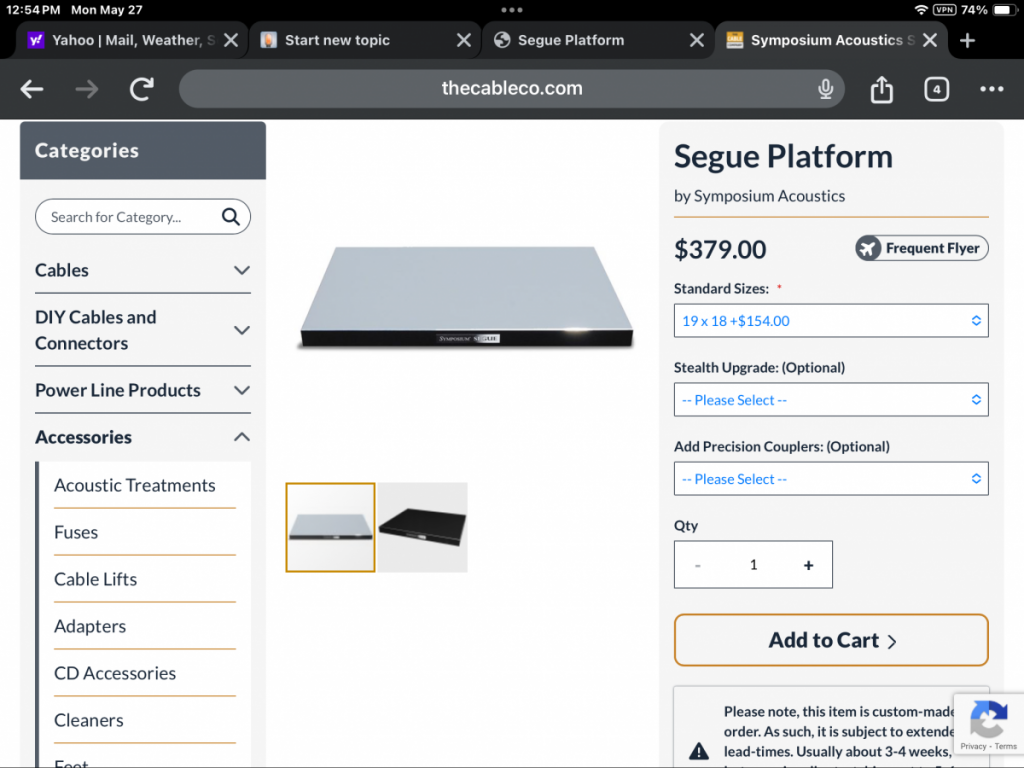Select the black platform thumbnail
The height and width of the screenshot is (768, 1024).
point(423,528)
